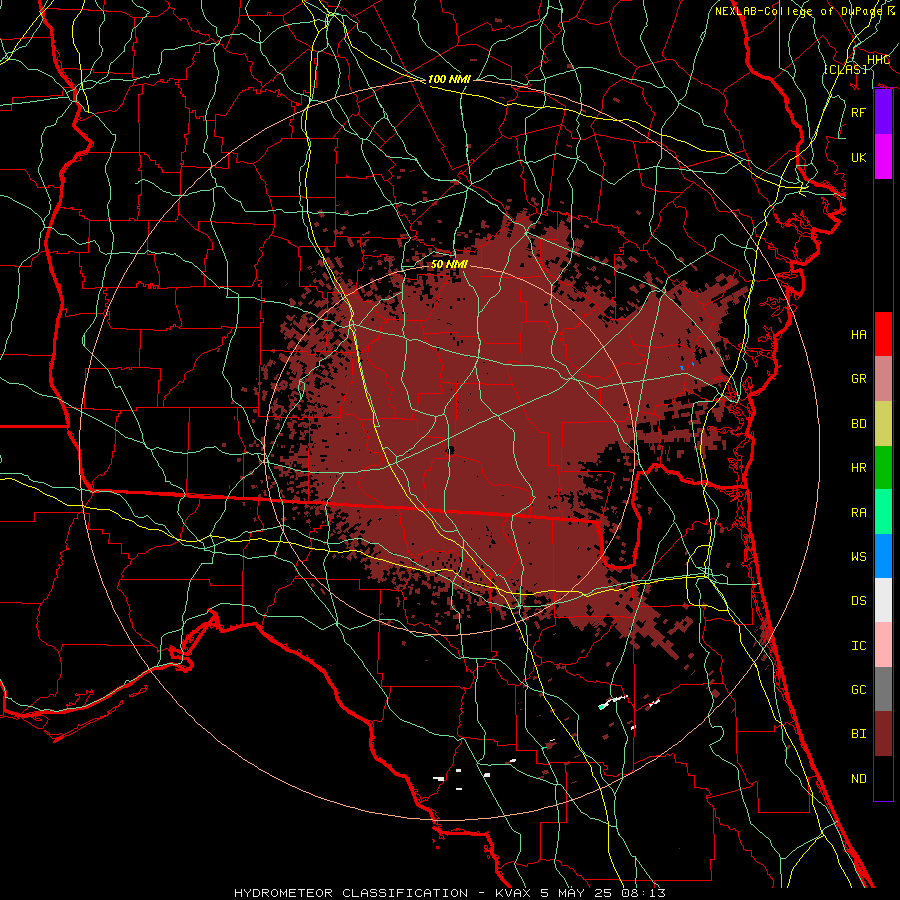
Task: Click the purple RF legend swatch
Action: point(883,112)
